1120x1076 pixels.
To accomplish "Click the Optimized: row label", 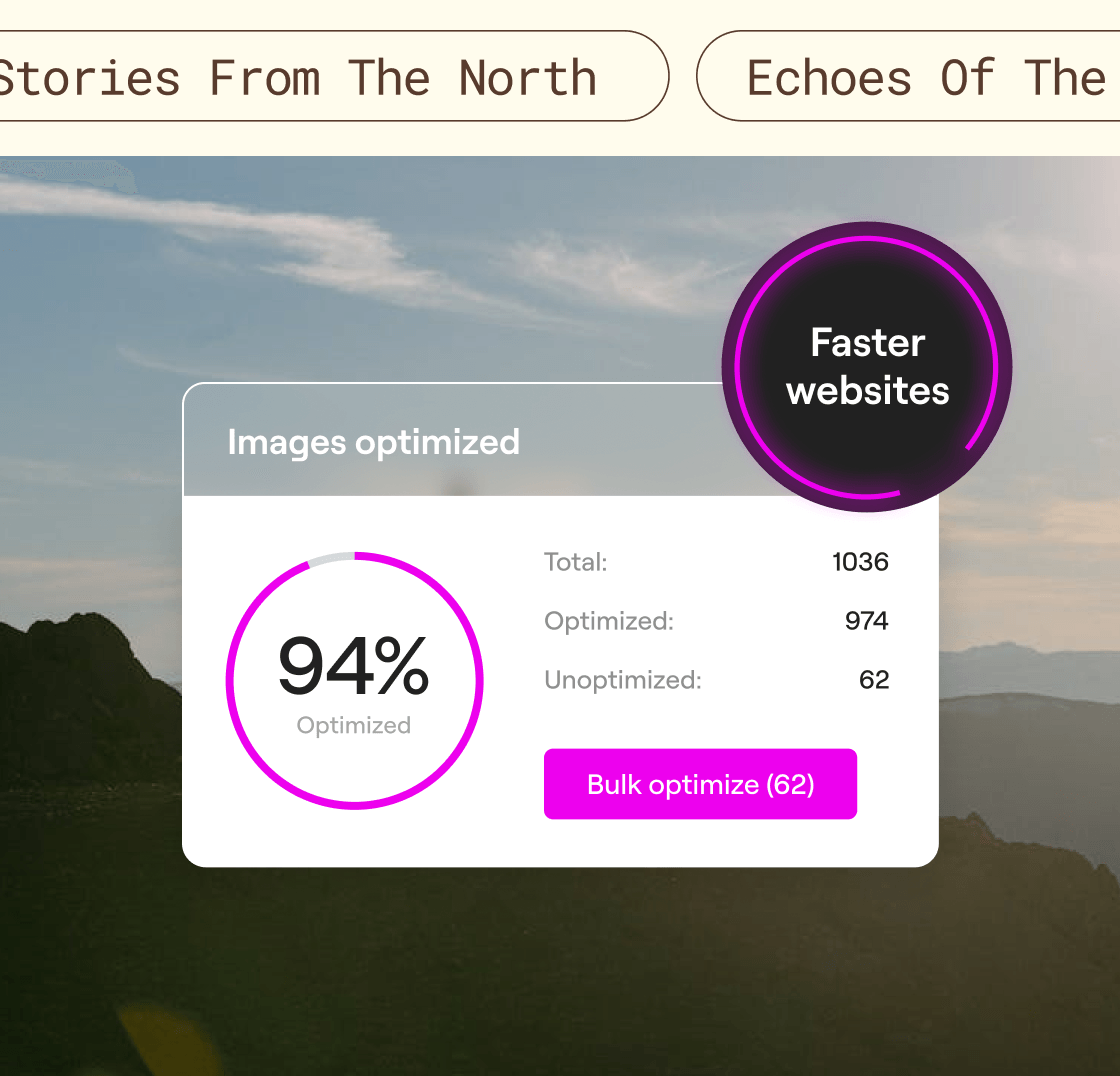I will (608, 621).
